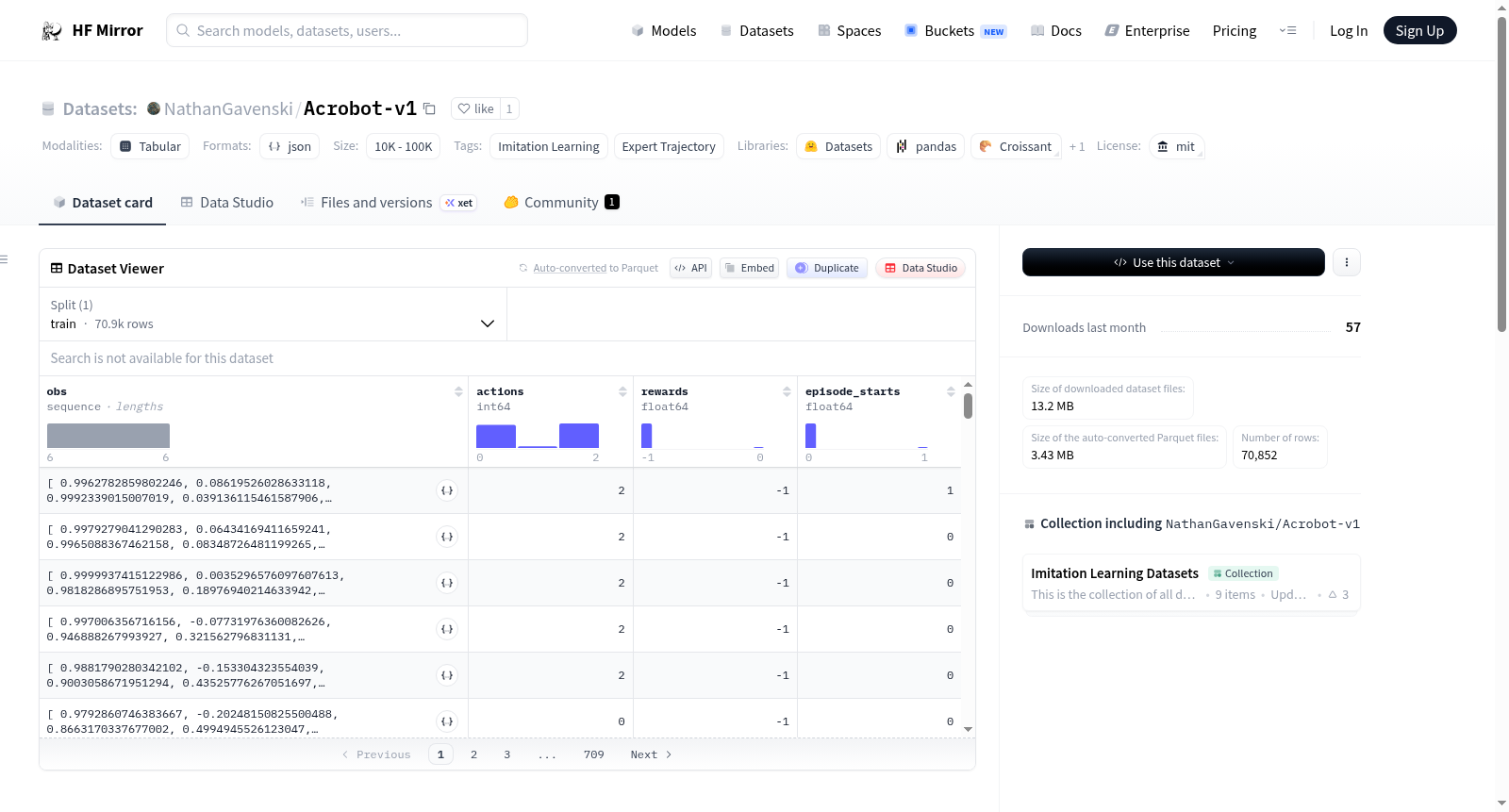Open the navigation overflow menu icon

1287,31
